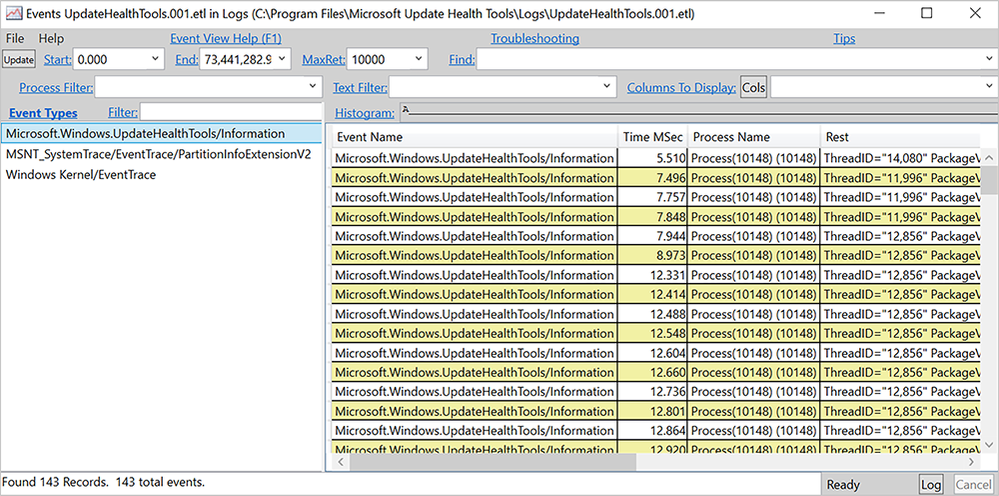Click the Update button
This screenshot has width=999, height=496.
18,59
